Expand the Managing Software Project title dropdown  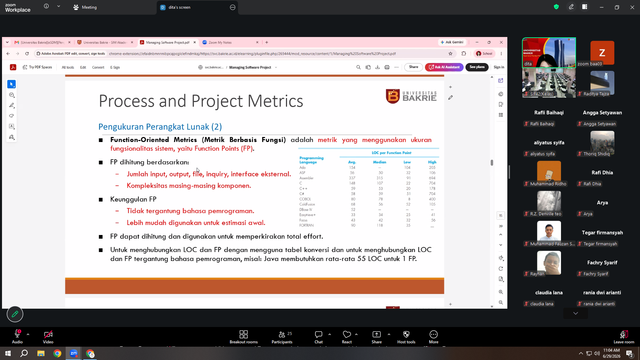click(276, 67)
